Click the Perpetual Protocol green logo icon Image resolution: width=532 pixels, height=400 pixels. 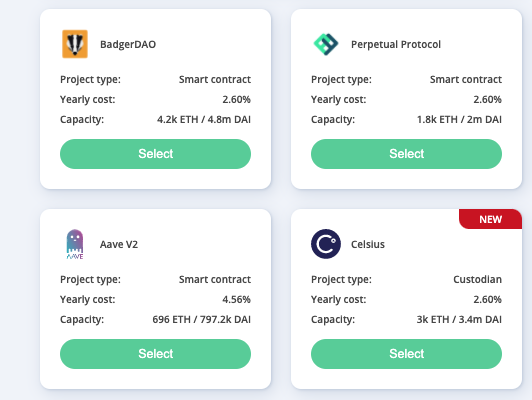(326, 44)
